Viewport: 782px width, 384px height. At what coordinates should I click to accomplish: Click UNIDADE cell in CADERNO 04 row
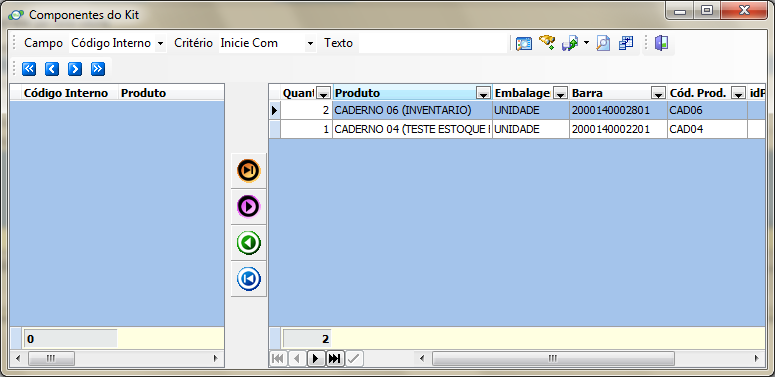click(x=531, y=129)
